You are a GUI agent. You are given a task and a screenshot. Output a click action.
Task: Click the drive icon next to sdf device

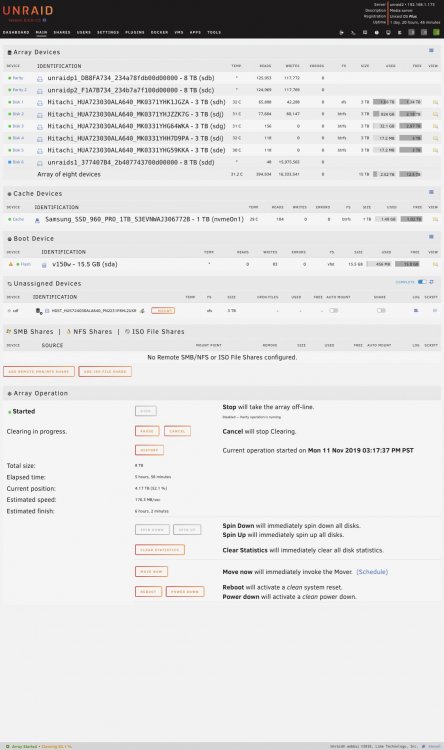click(39, 310)
